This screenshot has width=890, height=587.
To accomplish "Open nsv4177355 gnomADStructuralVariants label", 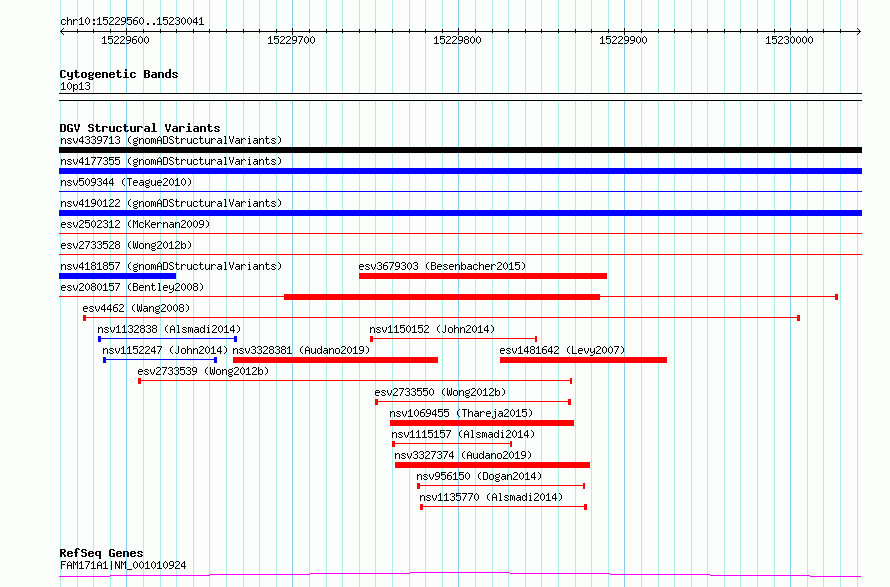I will (171, 161).
